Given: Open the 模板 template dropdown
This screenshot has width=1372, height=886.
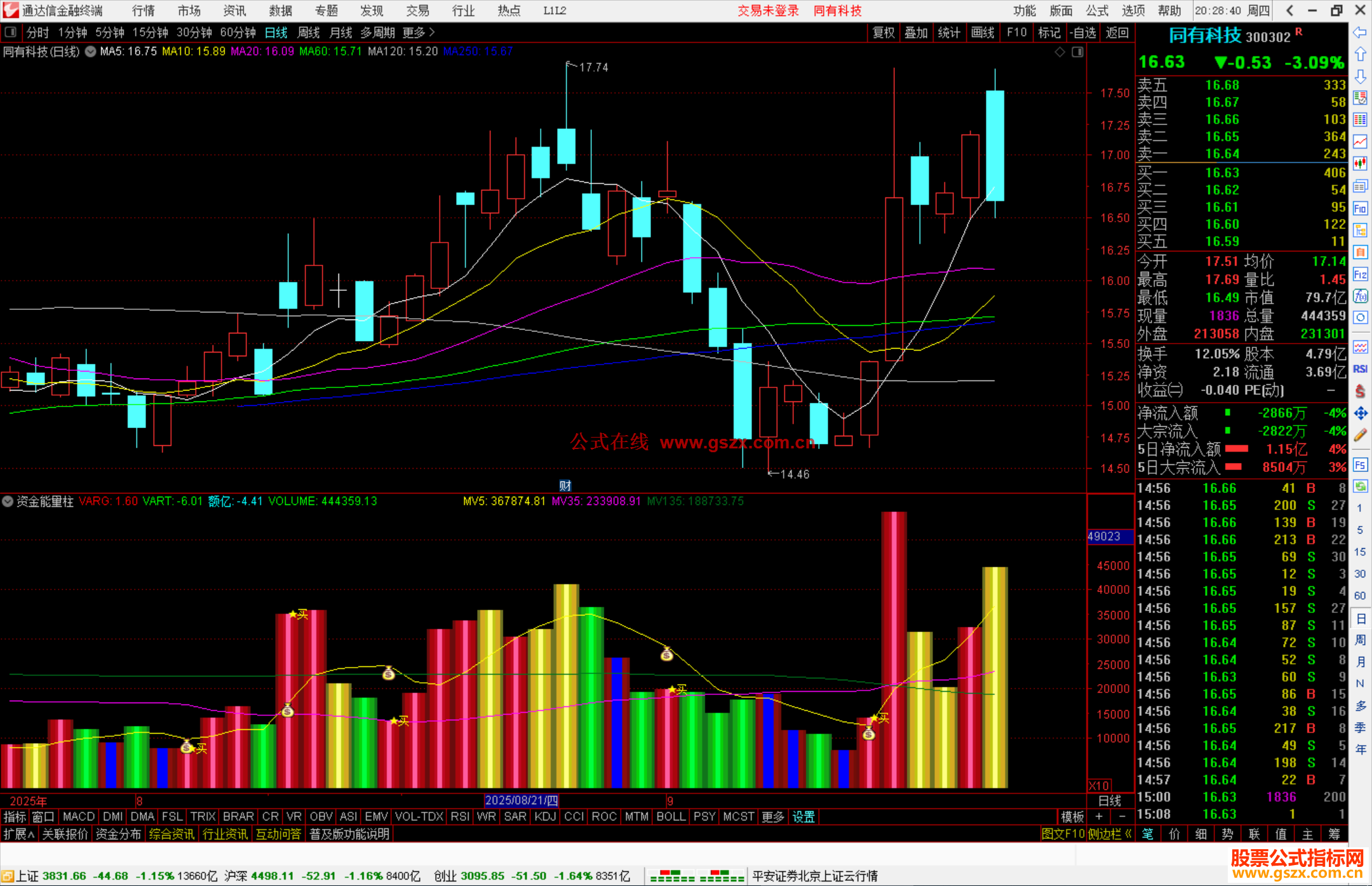Looking at the screenshot, I should pos(1072,817).
